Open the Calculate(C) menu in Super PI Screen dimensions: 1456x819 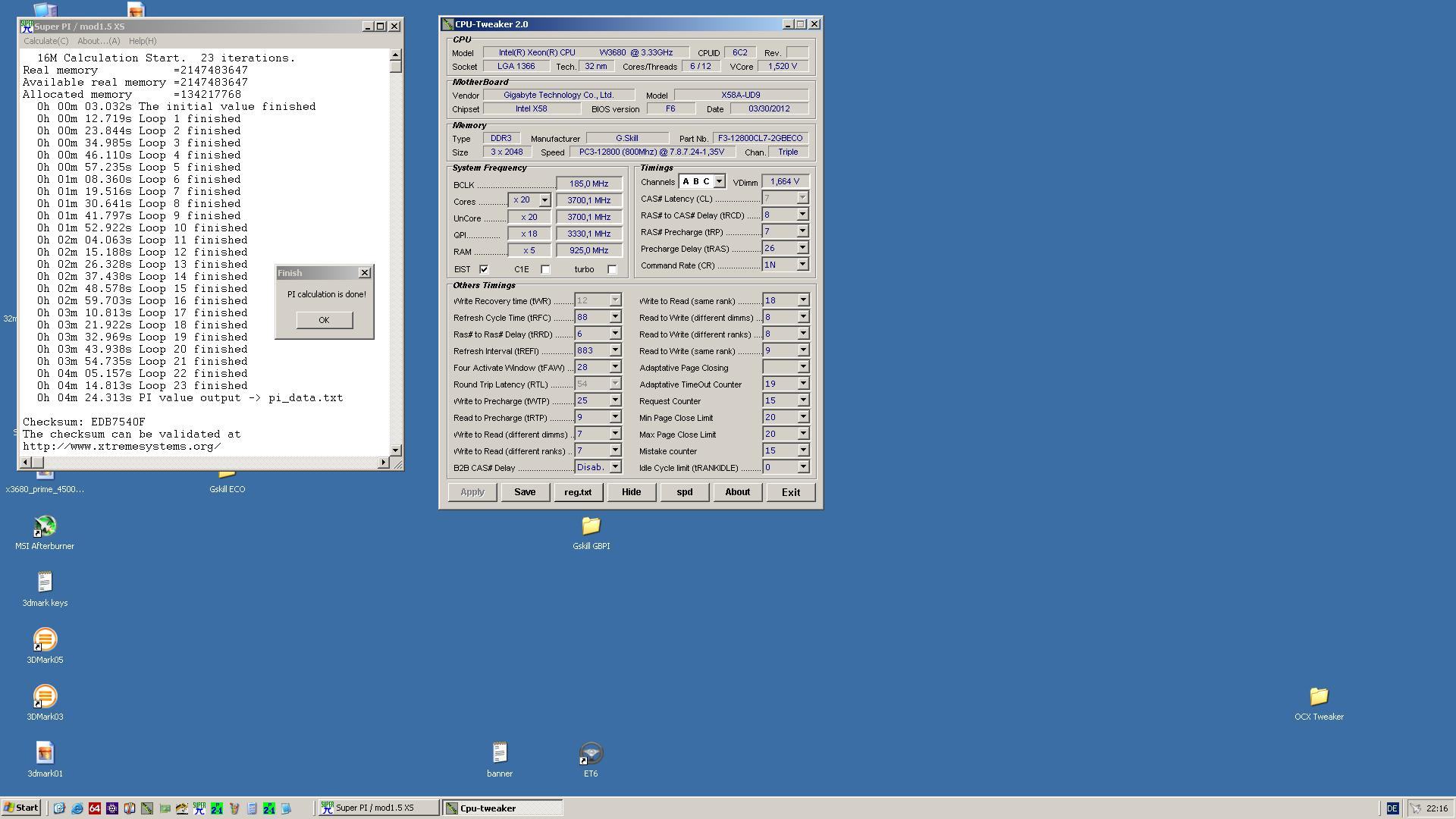point(45,41)
